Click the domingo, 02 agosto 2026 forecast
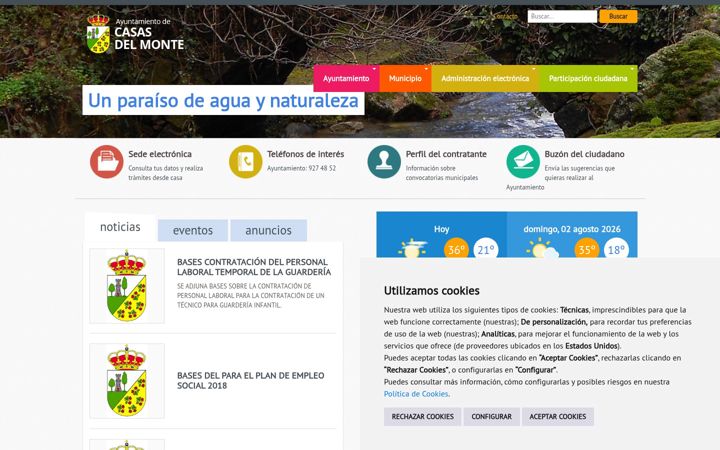The height and width of the screenshot is (450, 720). pos(572,235)
